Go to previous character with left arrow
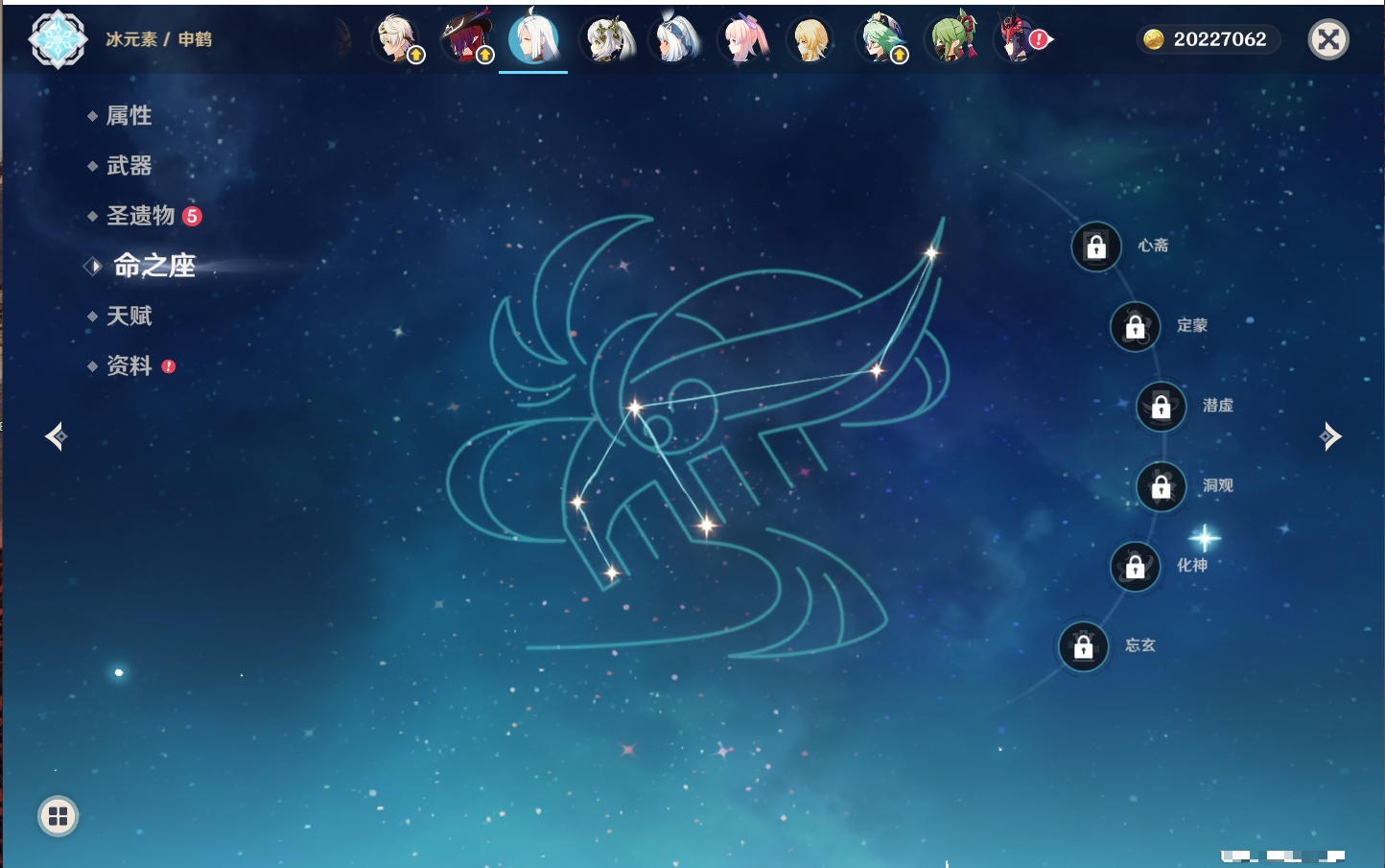The height and width of the screenshot is (868, 1385). pos(56,436)
